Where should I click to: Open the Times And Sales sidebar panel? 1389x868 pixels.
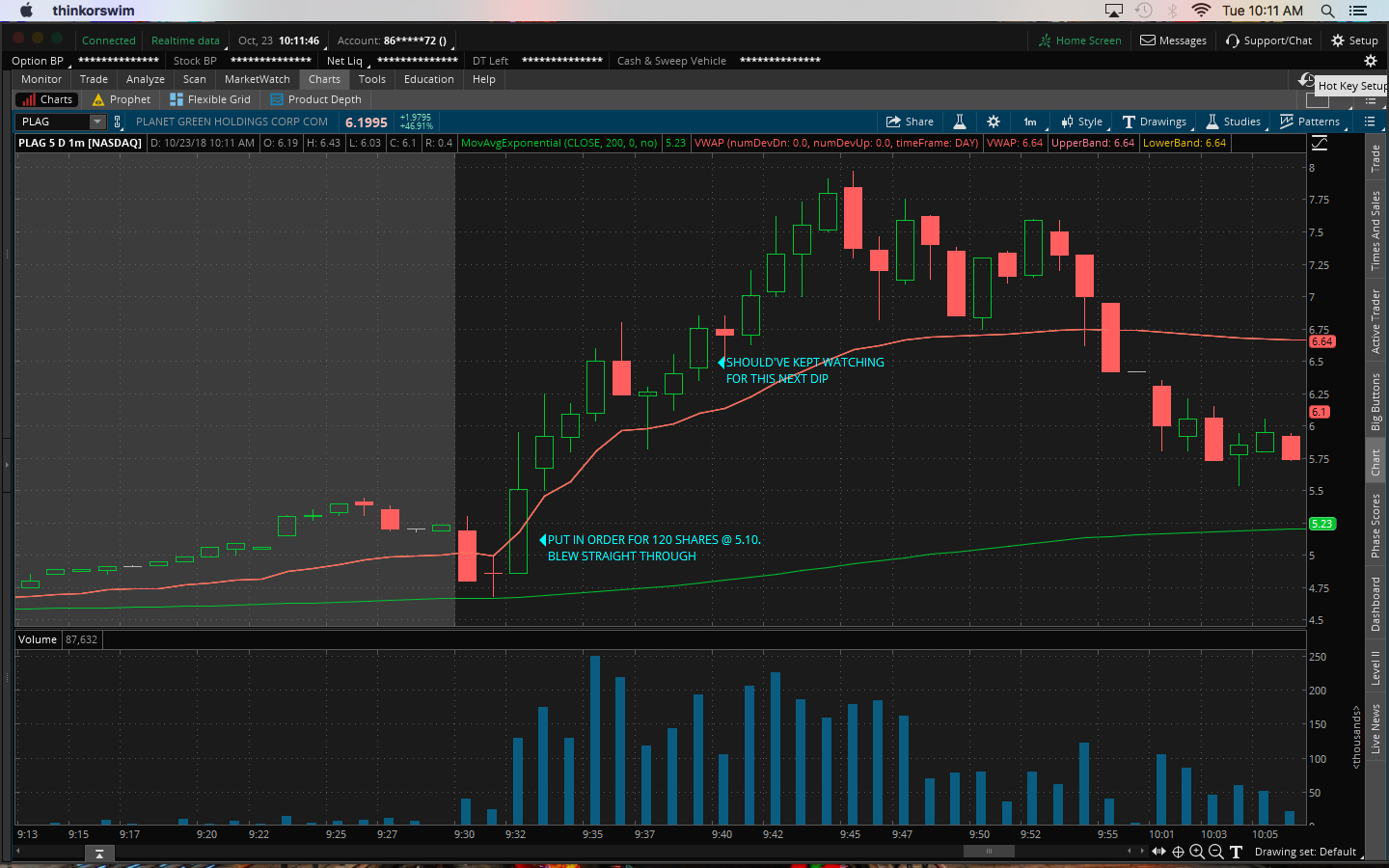pyautogui.click(x=1375, y=231)
